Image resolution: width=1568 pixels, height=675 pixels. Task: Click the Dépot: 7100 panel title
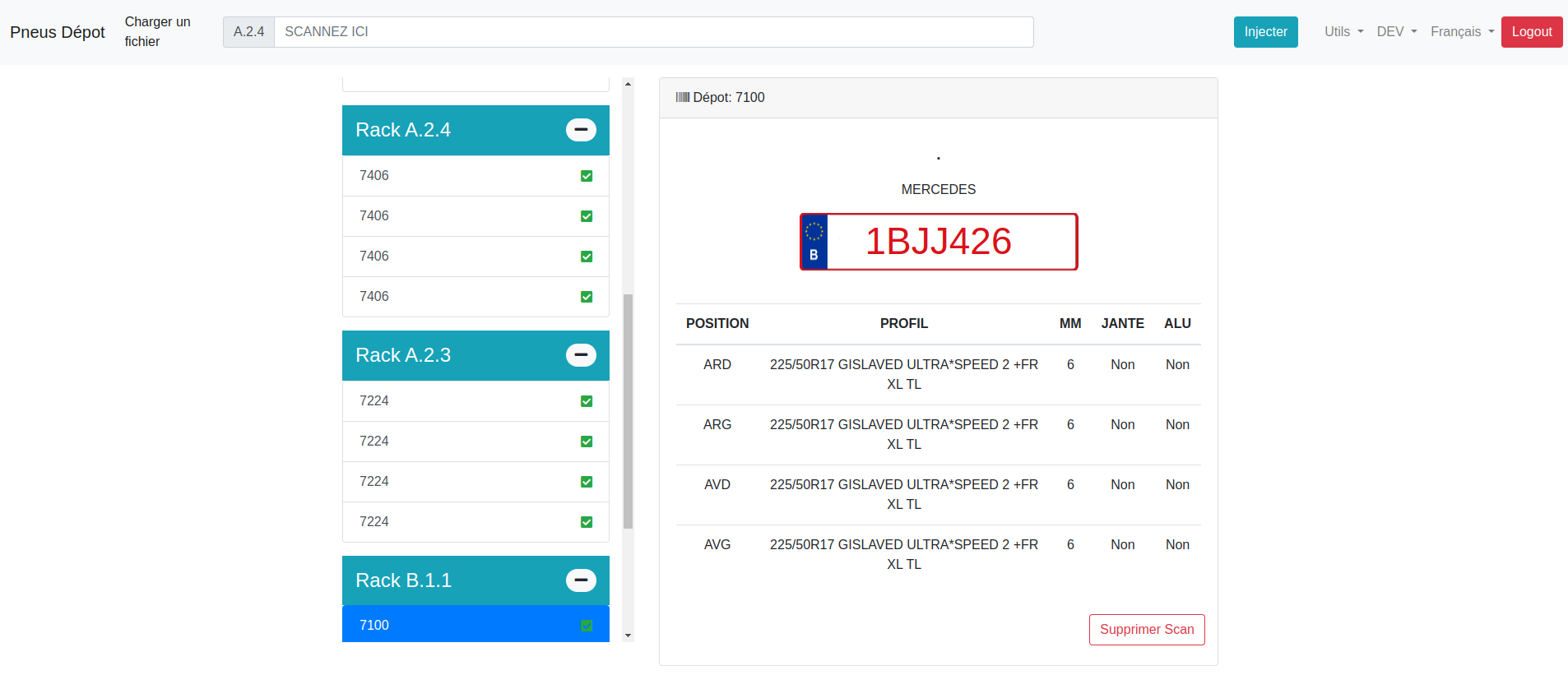click(x=729, y=98)
